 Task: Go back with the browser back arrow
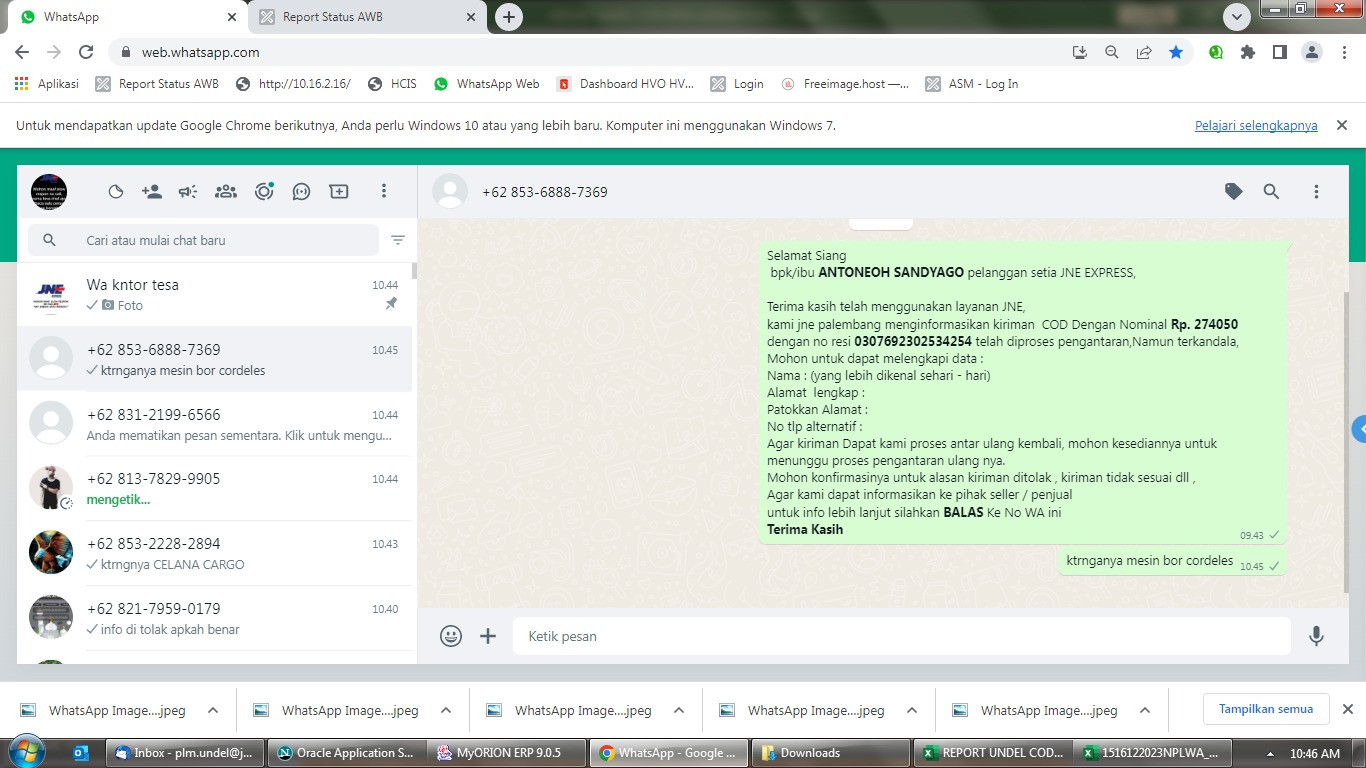point(22,52)
